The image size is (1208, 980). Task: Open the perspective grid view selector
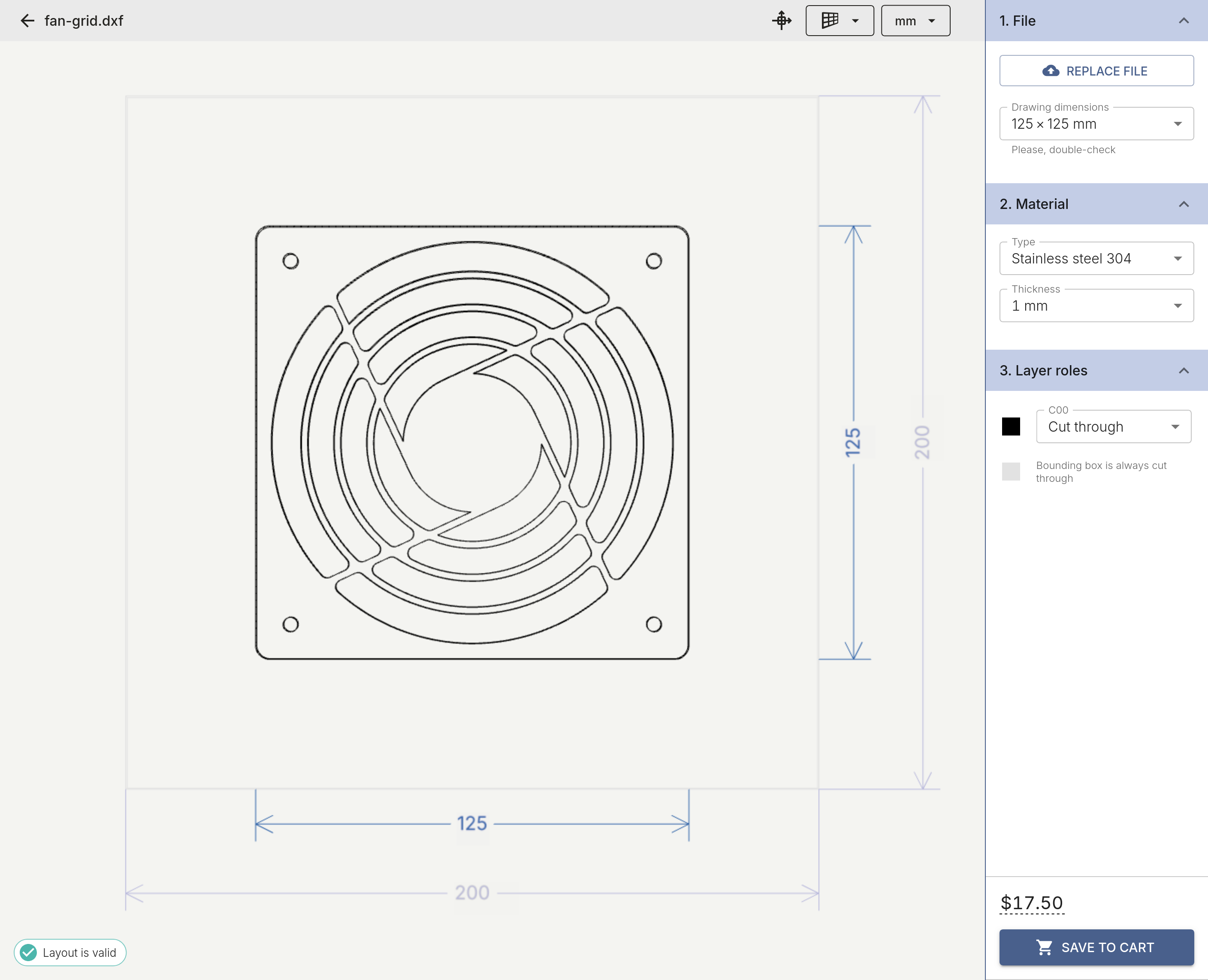(840, 20)
